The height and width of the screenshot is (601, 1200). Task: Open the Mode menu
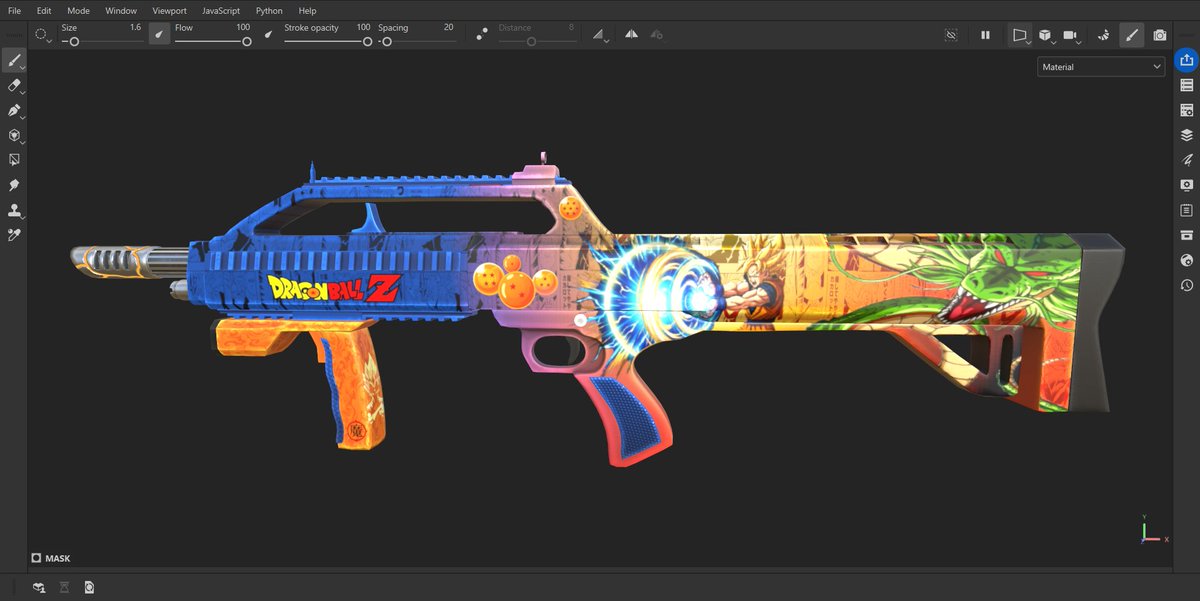click(78, 10)
